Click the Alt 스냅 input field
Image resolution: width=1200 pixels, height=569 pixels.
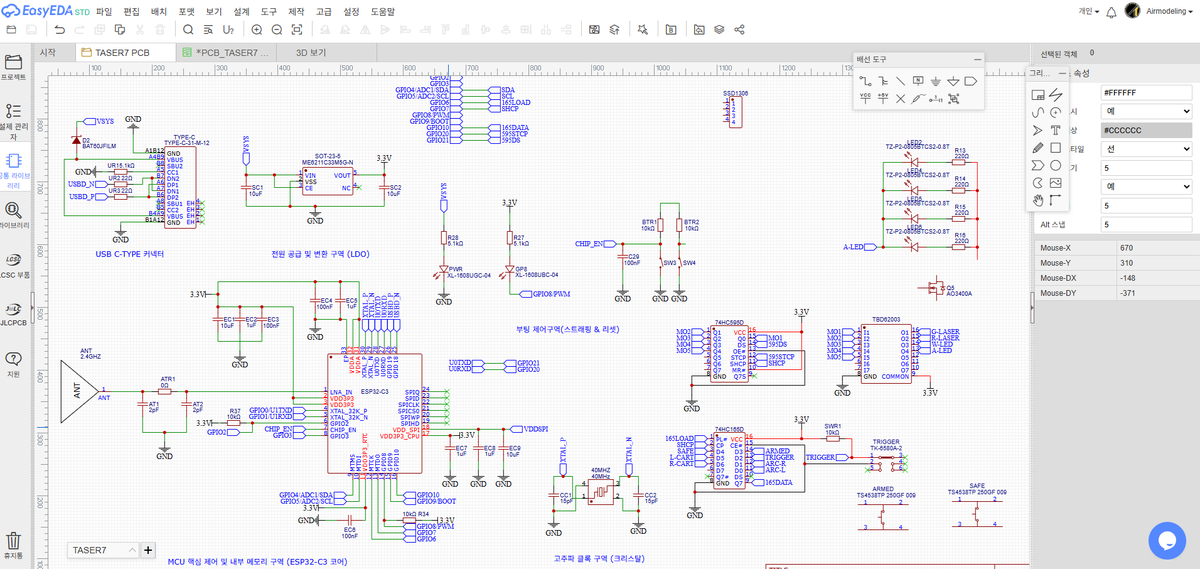click(1146, 225)
